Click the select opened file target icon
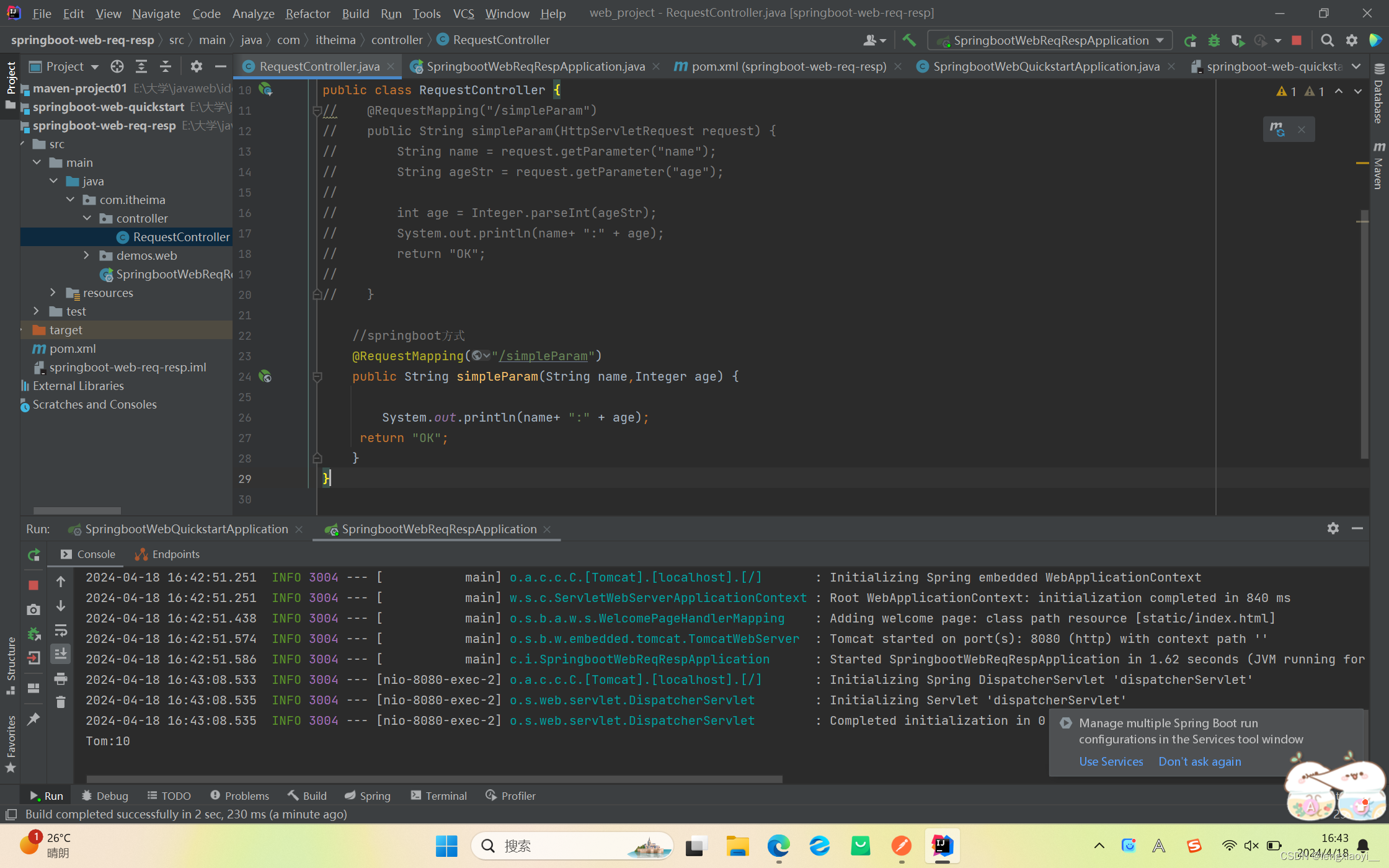Viewport: 1389px width, 868px height. [x=117, y=66]
